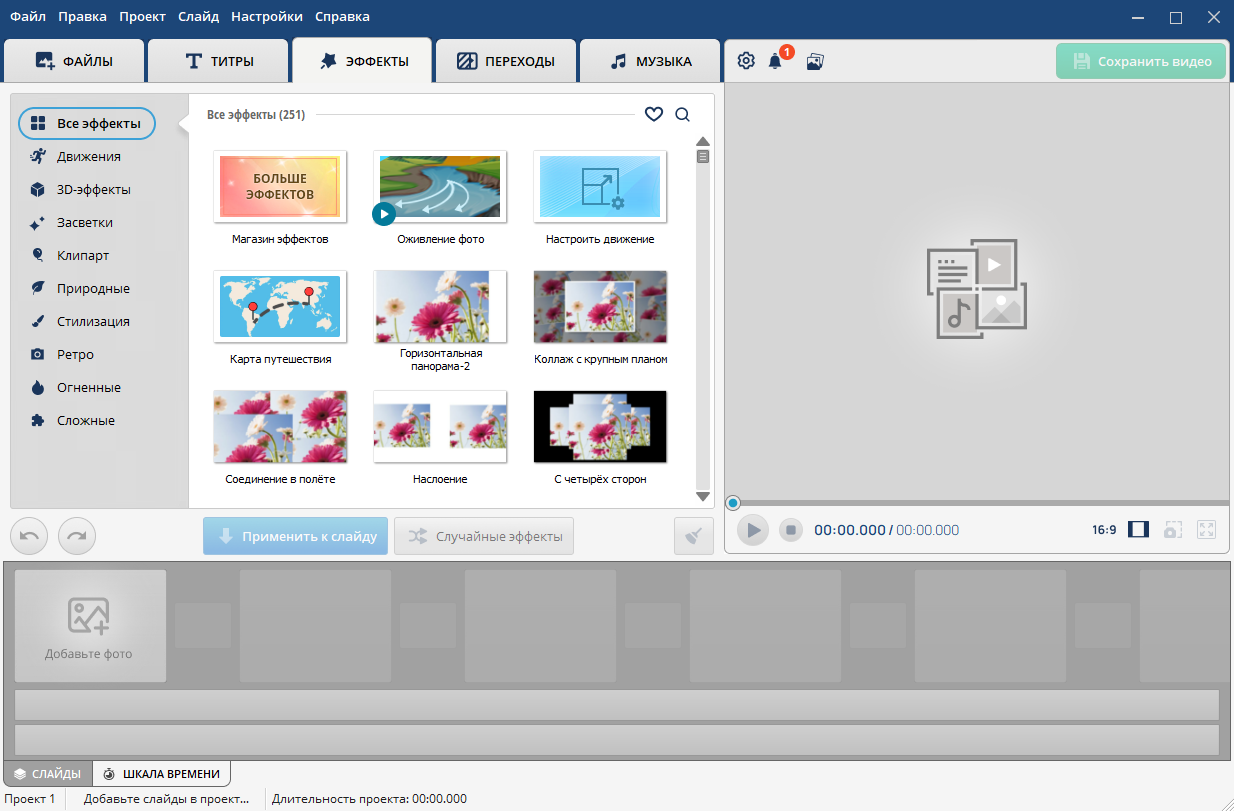This screenshot has width=1234, height=811.
Task: Open notifications bell icon
Action: (x=775, y=61)
